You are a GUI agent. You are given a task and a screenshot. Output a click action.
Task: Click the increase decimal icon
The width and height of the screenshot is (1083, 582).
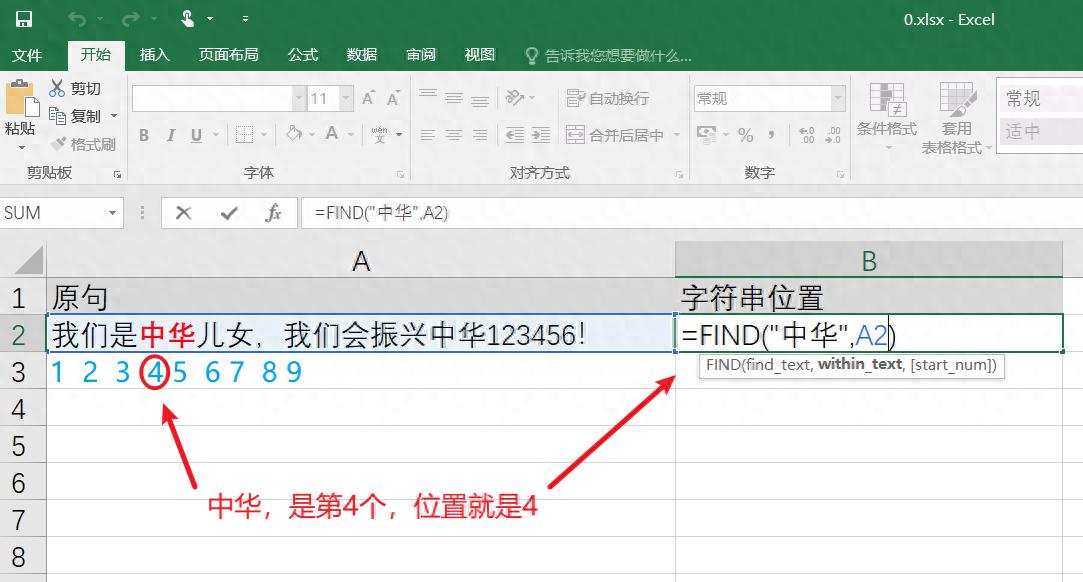(807, 135)
